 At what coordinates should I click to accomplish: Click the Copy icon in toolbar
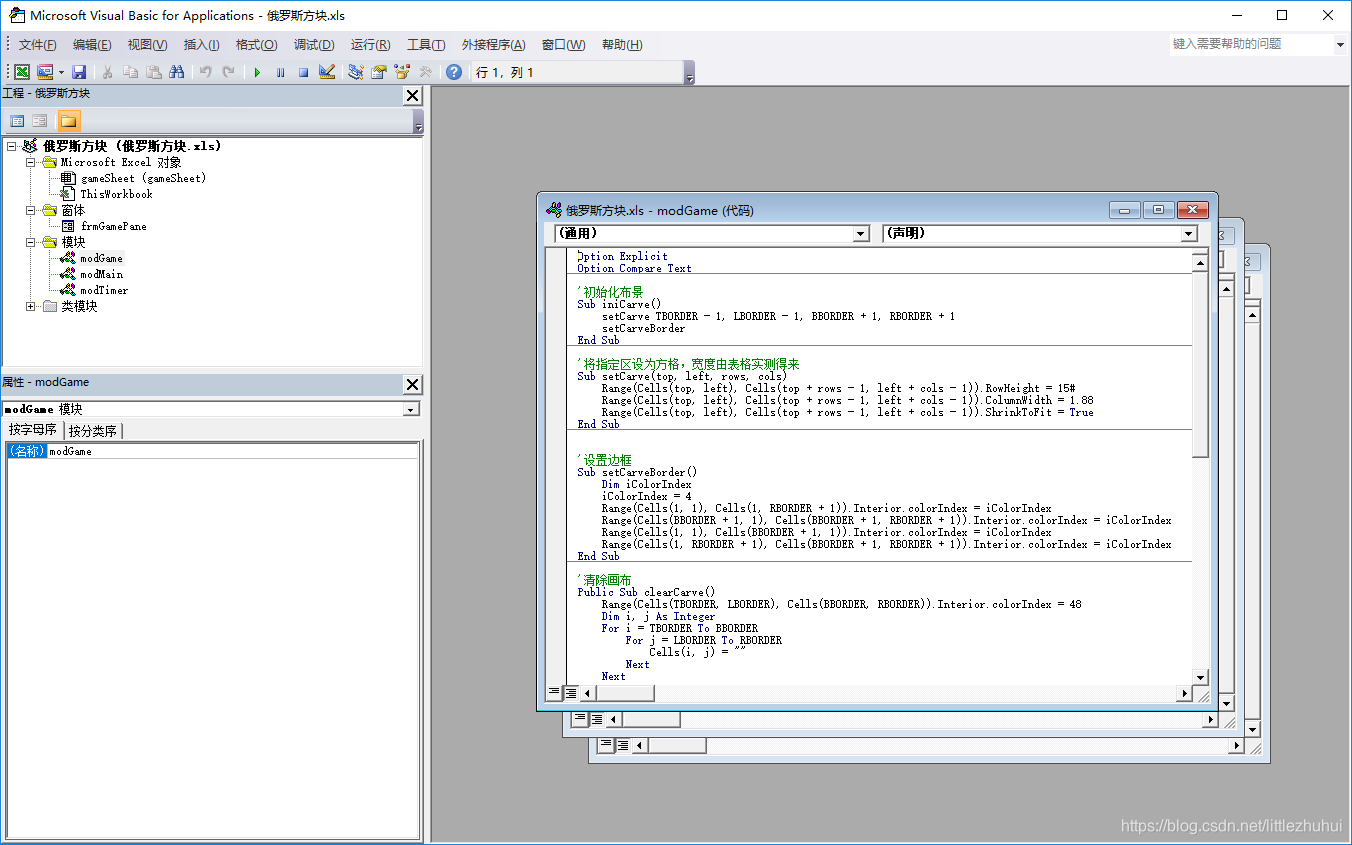(x=130, y=72)
